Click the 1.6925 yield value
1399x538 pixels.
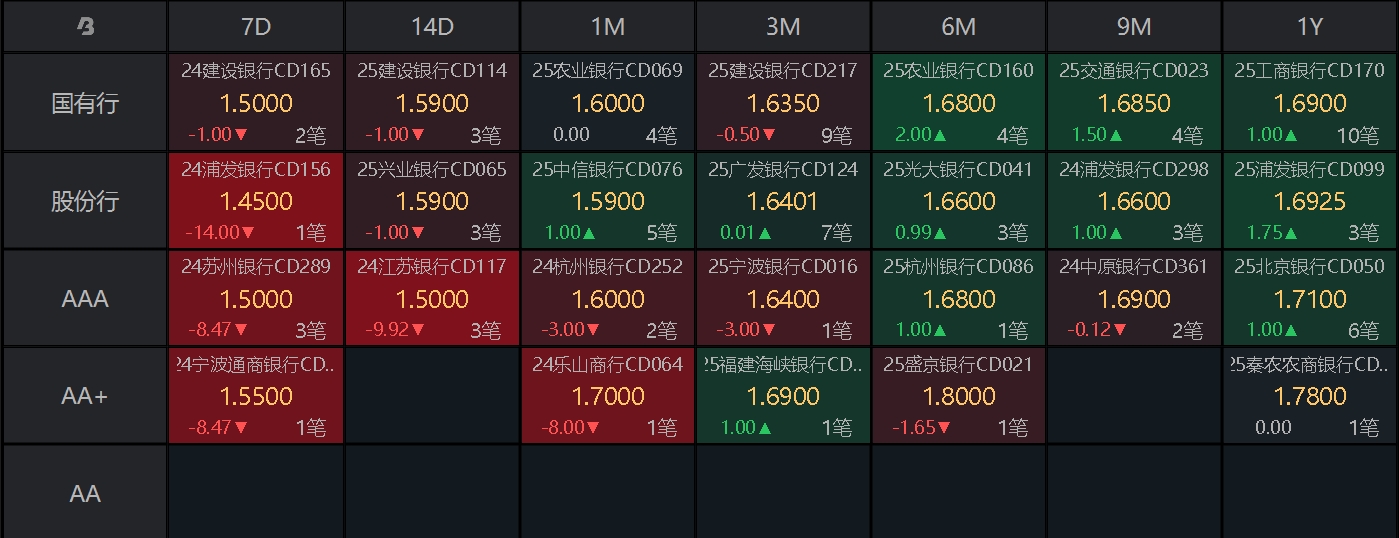(x=1310, y=201)
